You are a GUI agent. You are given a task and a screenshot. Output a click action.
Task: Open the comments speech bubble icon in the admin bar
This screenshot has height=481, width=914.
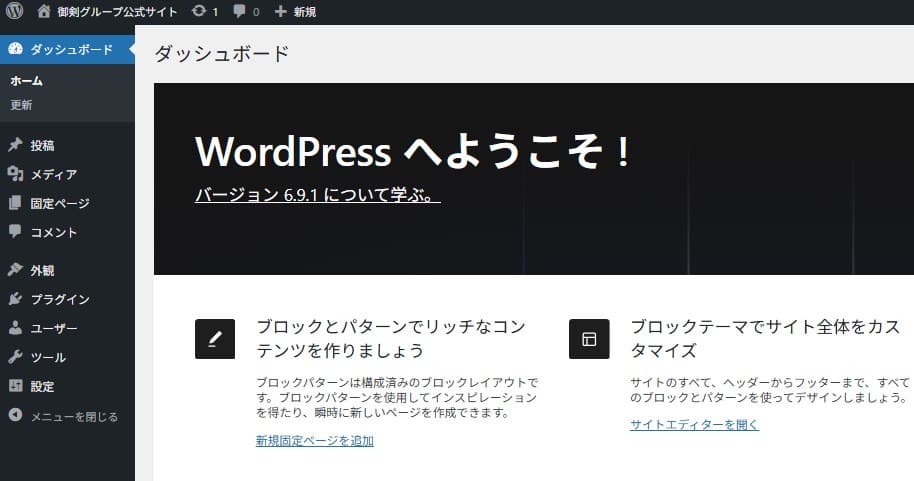pyautogui.click(x=239, y=11)
